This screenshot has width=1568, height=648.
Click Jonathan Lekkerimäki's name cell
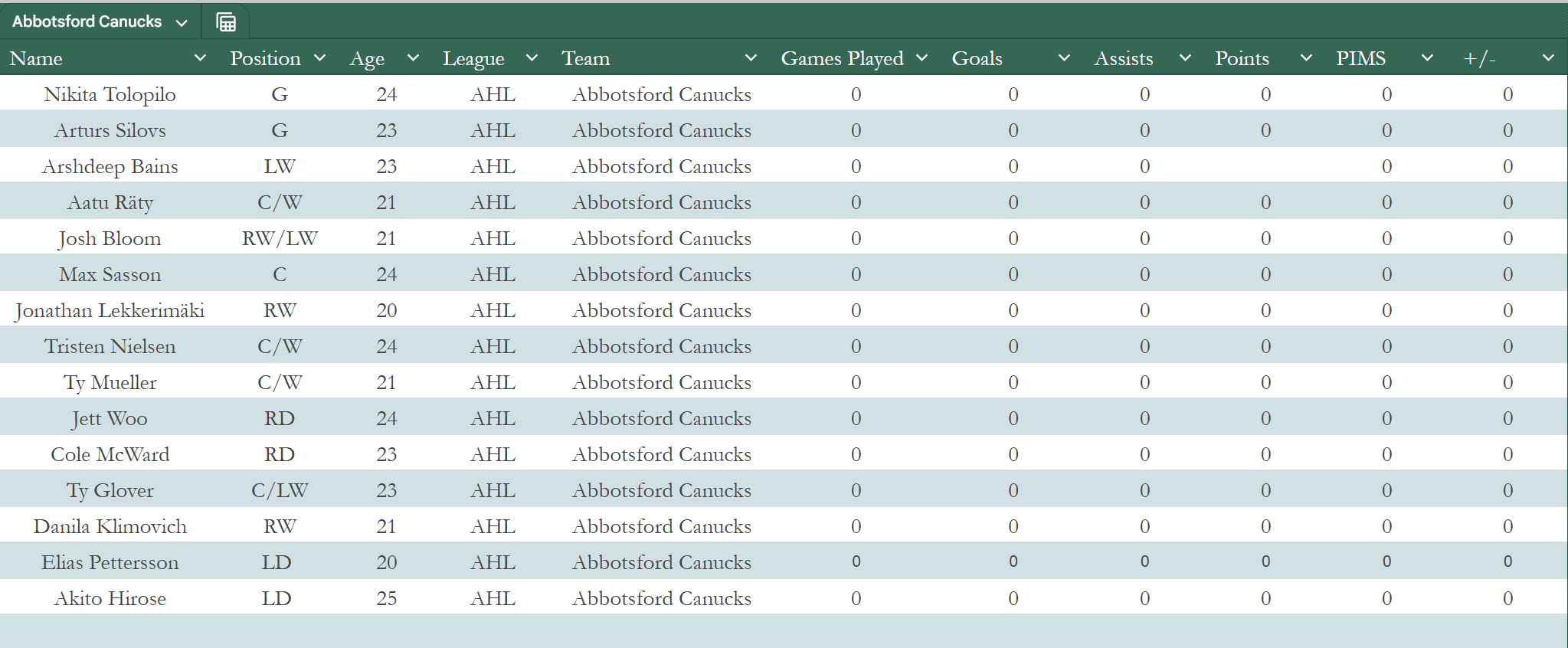[x=110, y=310]
